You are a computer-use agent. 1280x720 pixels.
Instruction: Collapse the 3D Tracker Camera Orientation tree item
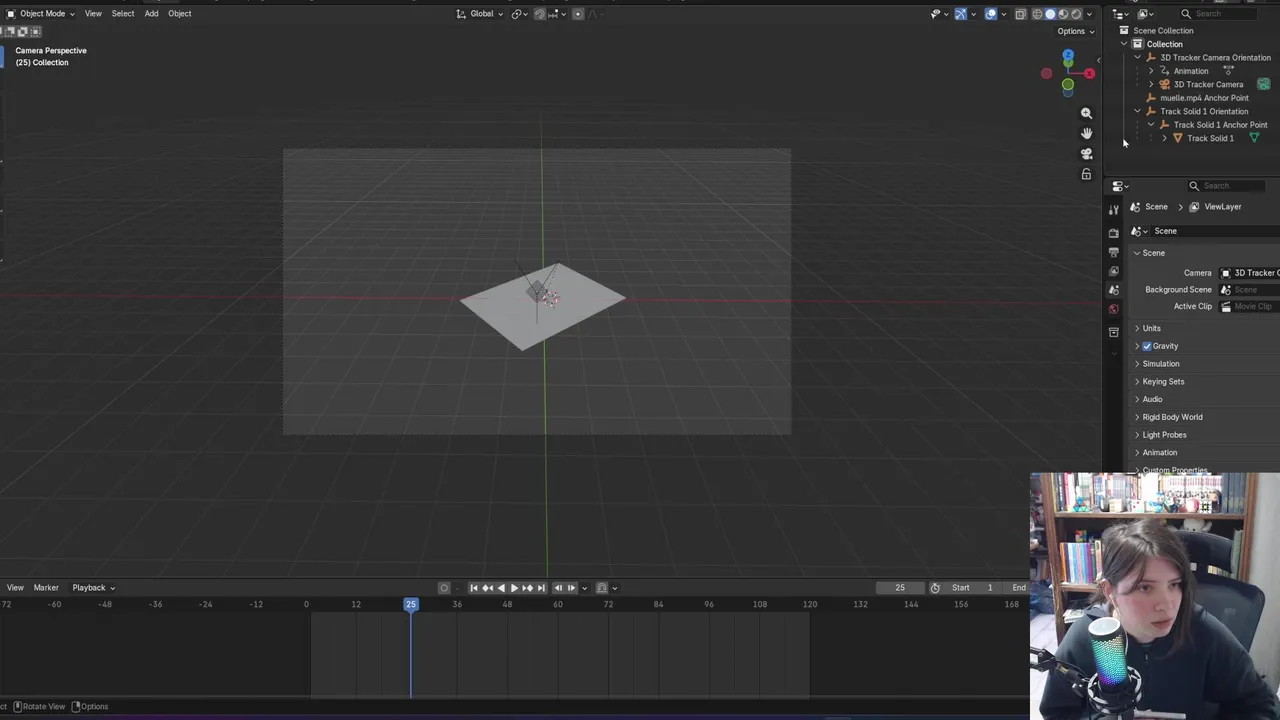point(1137,57)
